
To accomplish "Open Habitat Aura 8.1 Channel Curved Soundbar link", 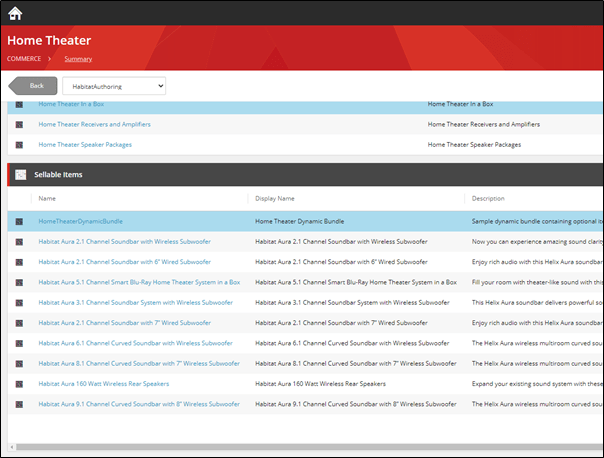I will click(139, 364).
